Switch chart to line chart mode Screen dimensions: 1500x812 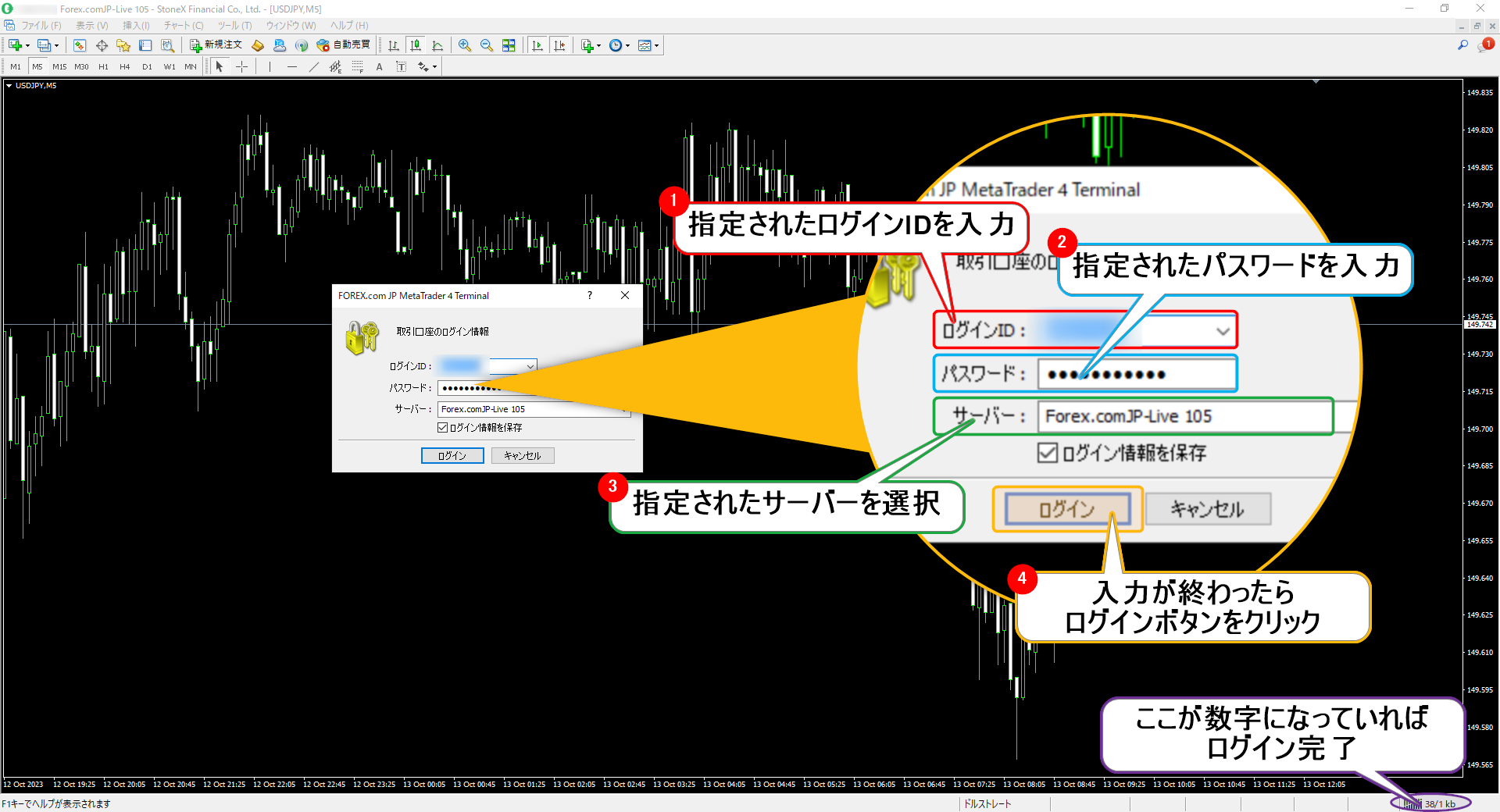pyautogui.click(x=437, y=45)
